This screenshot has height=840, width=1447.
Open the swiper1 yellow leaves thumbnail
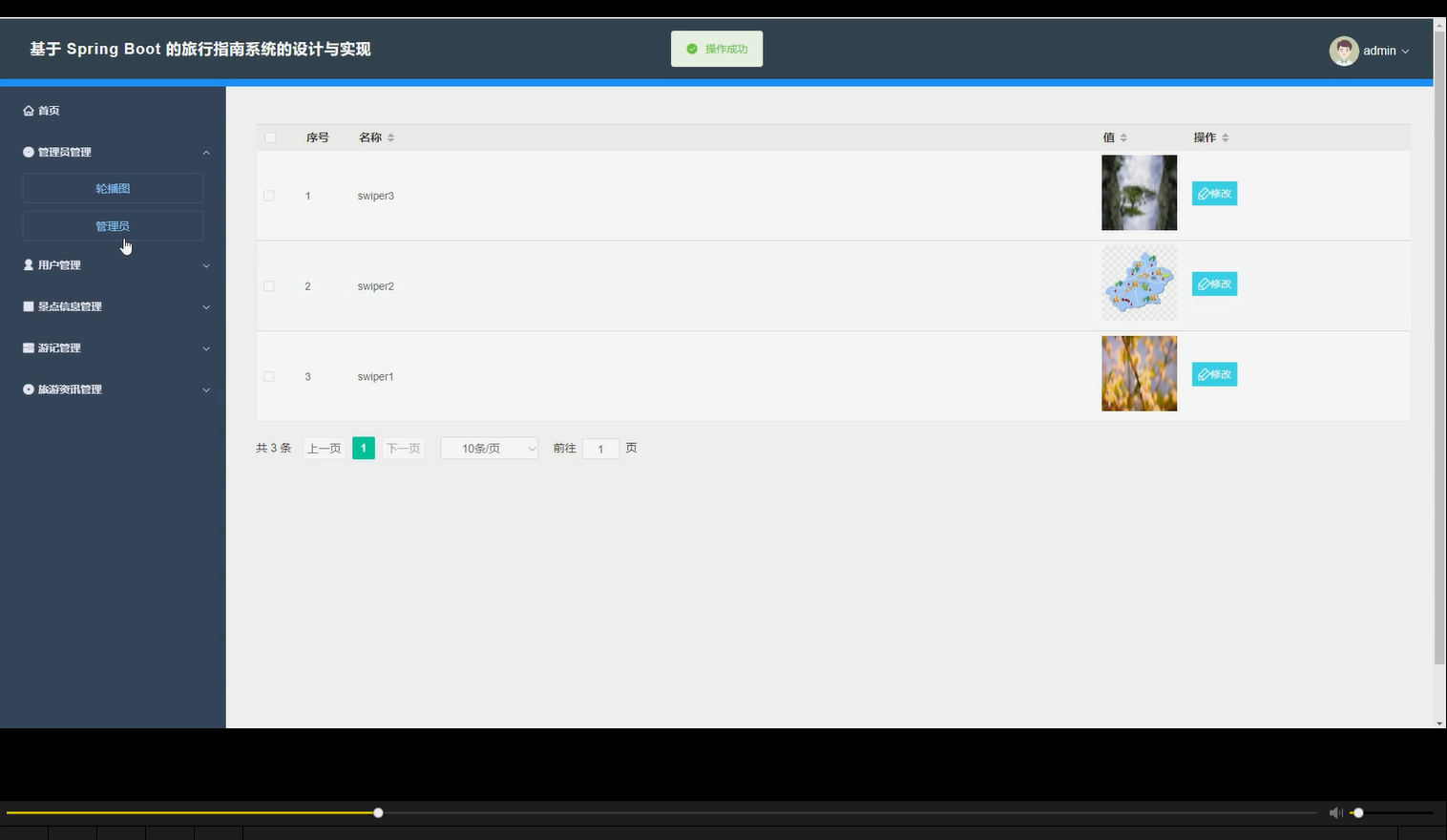click(1139, 373)
